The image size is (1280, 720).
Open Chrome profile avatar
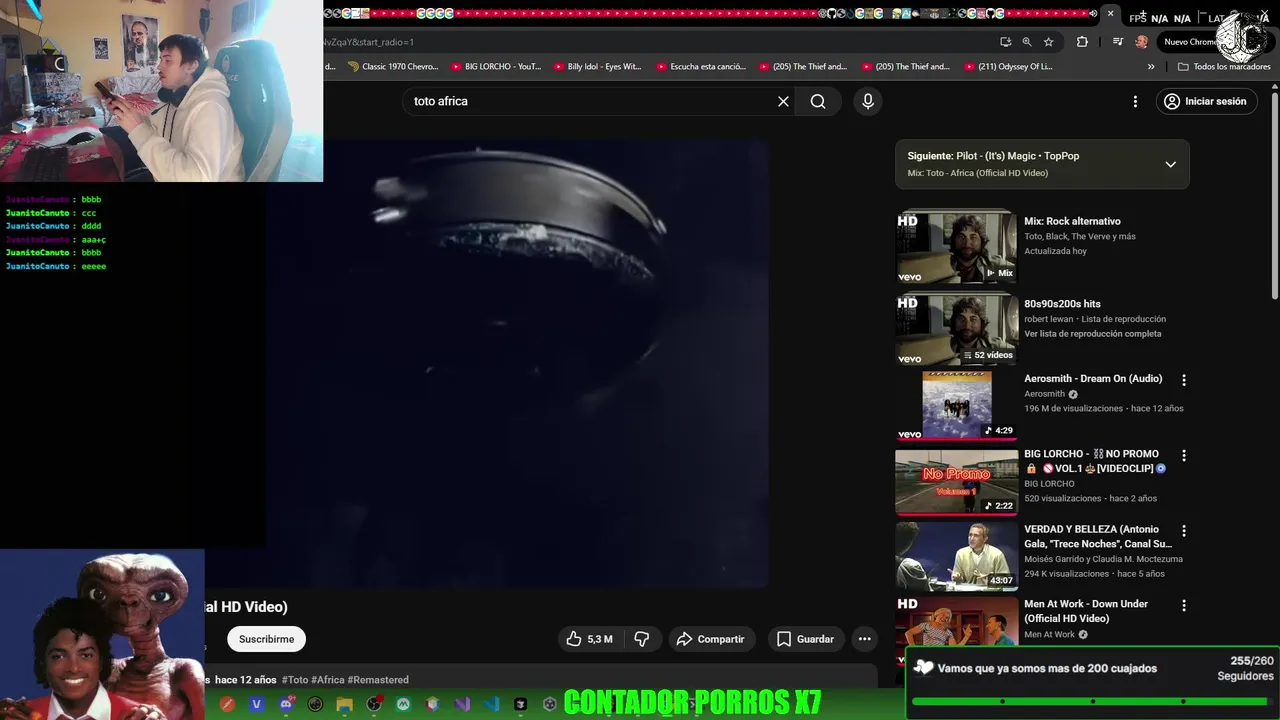pos(1142,42)
